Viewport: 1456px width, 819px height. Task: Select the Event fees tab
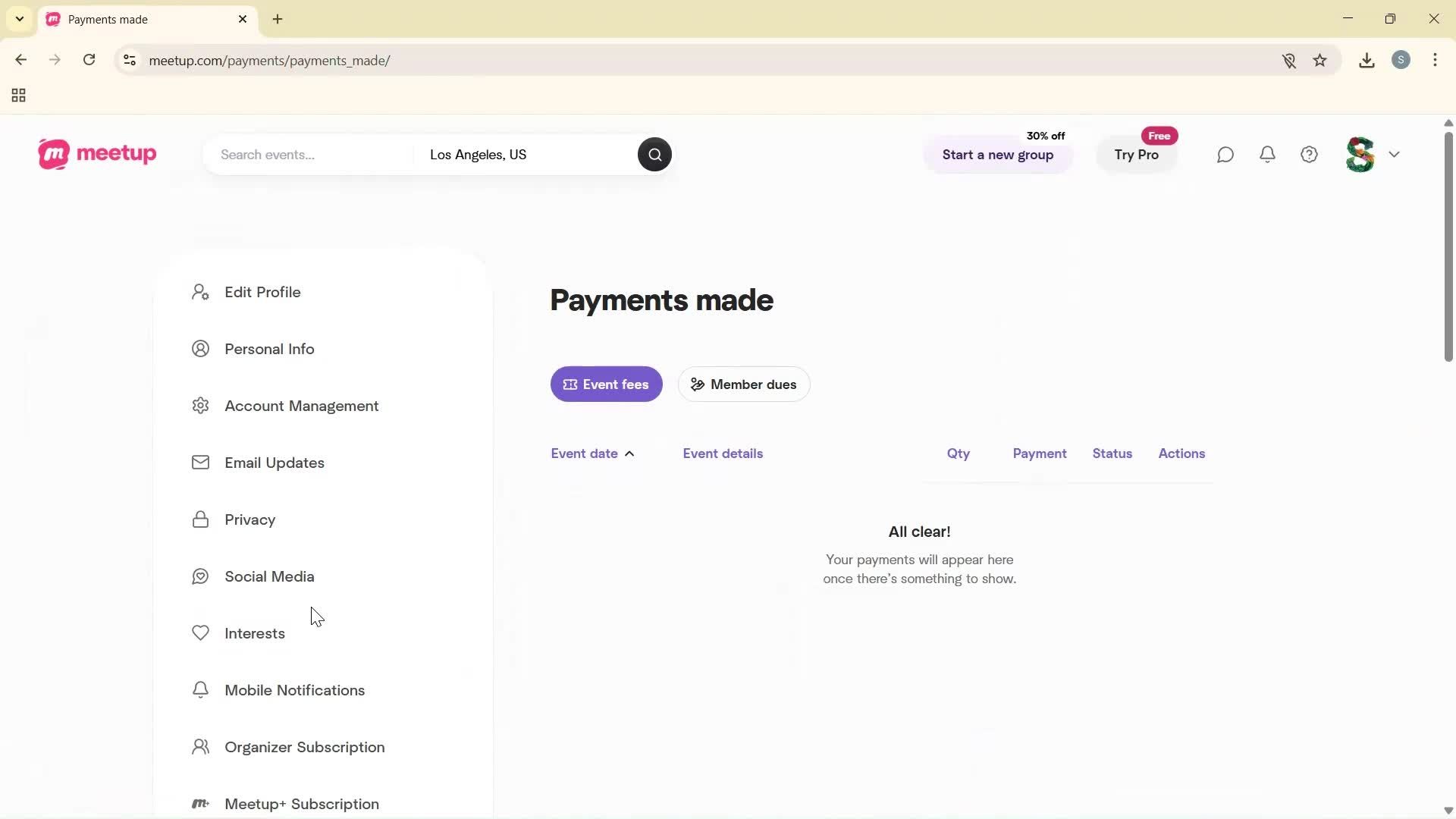[x=606, y=384]
